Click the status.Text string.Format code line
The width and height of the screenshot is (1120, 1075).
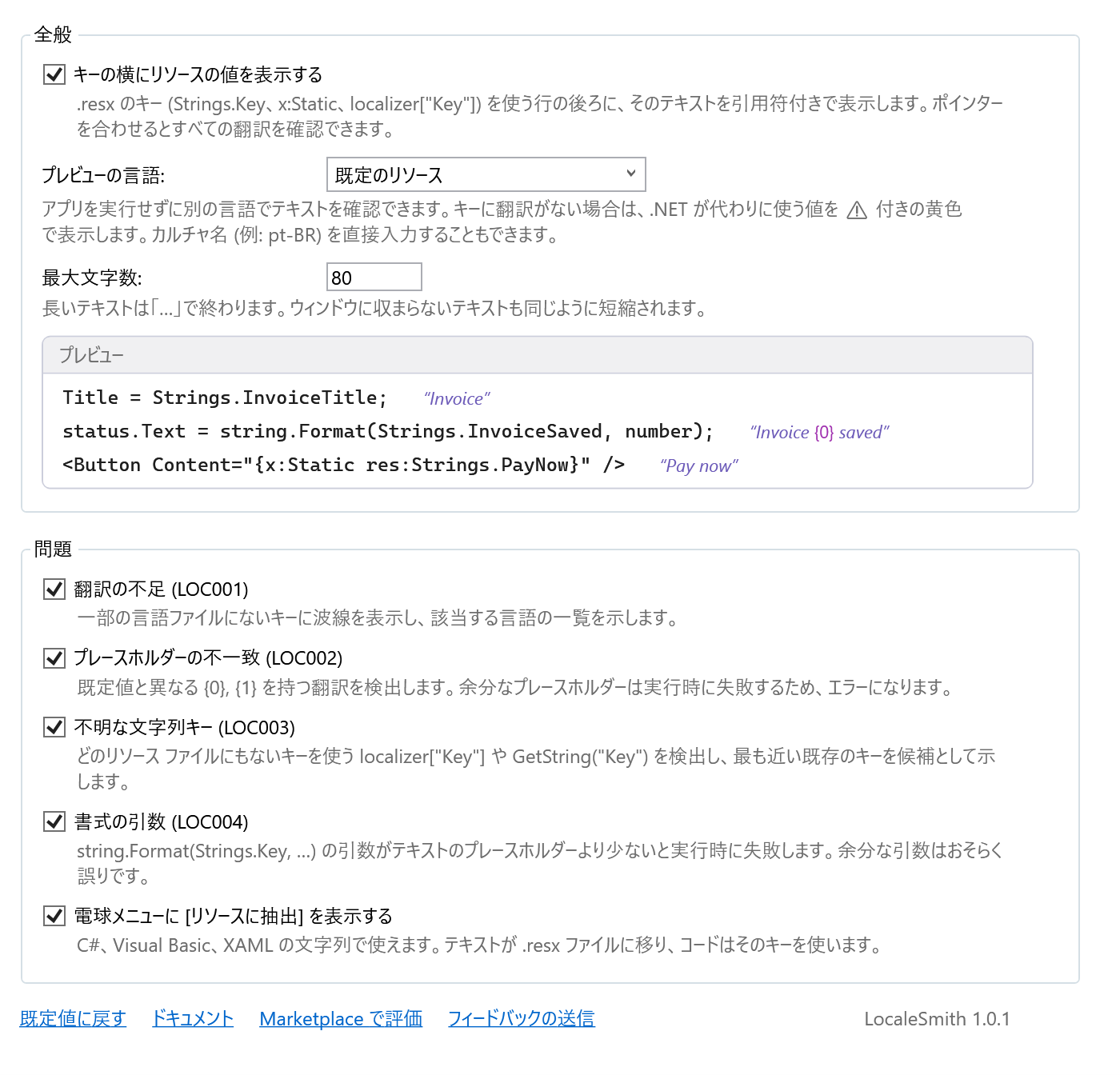point(388,431)
